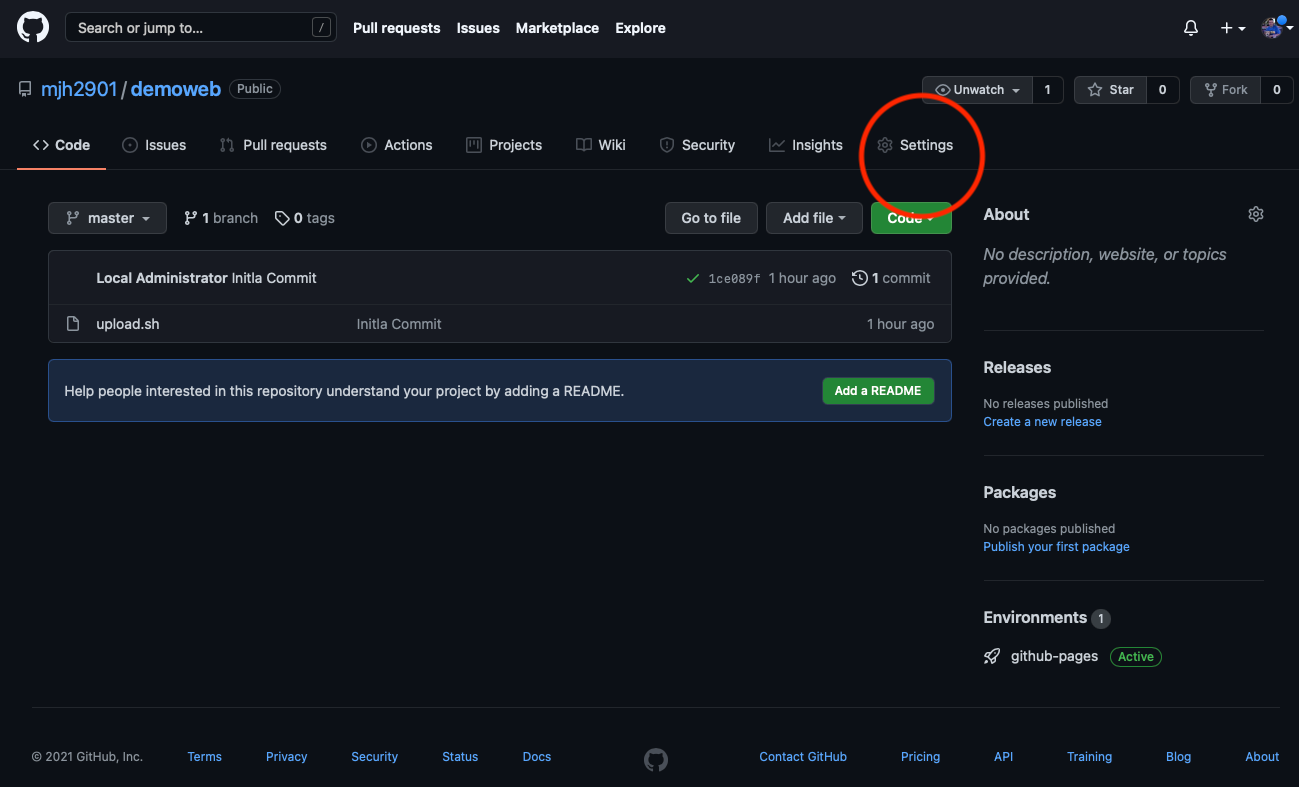The height and width of the screenshot is (787, 1299).
Task: Switch to the Issues repository tab
Action: coord(154,145)
